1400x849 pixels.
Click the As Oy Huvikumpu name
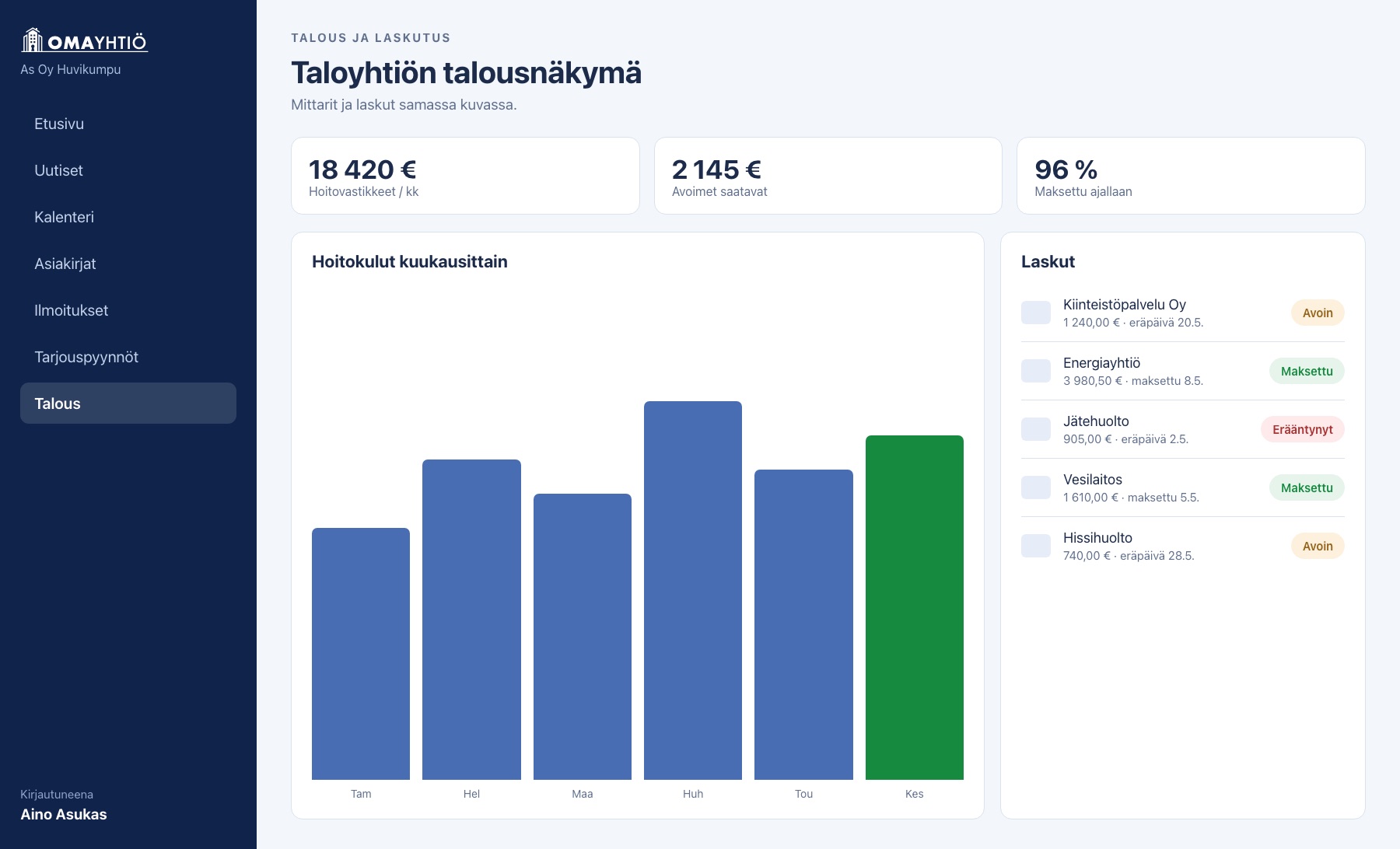coord(71,69)
